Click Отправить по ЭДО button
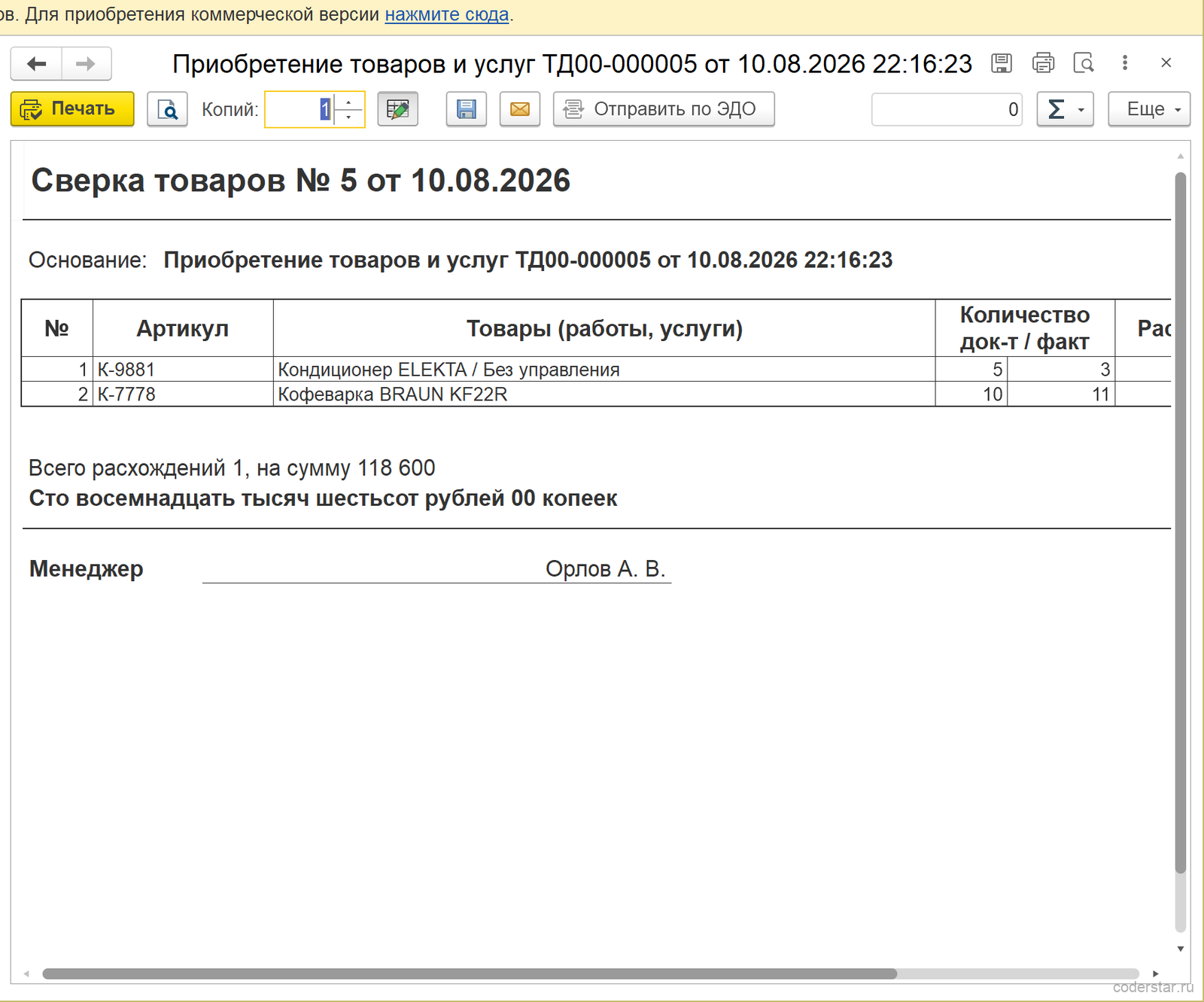The image size is (1204, 1002). tap(664, 109)
